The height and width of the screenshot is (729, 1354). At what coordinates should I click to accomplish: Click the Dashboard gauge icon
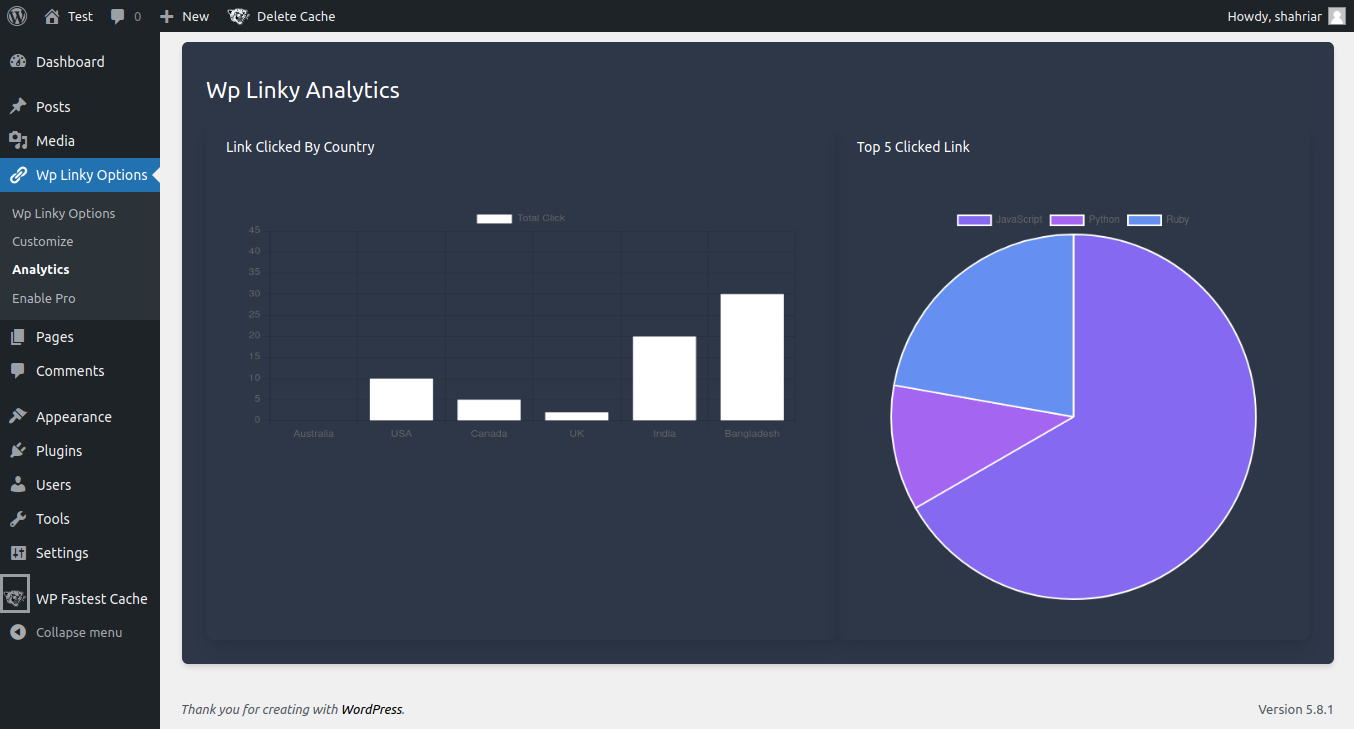[18, 62]
